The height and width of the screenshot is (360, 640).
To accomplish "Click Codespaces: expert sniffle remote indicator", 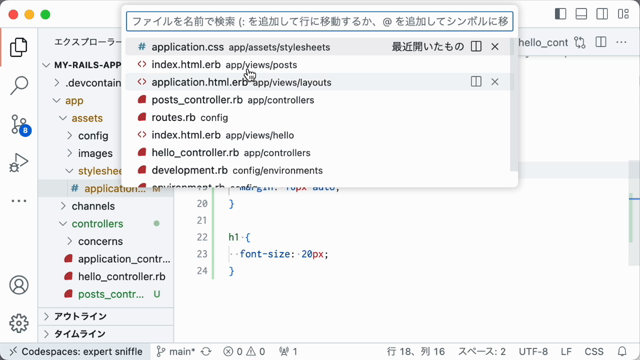I will [76, 351].
